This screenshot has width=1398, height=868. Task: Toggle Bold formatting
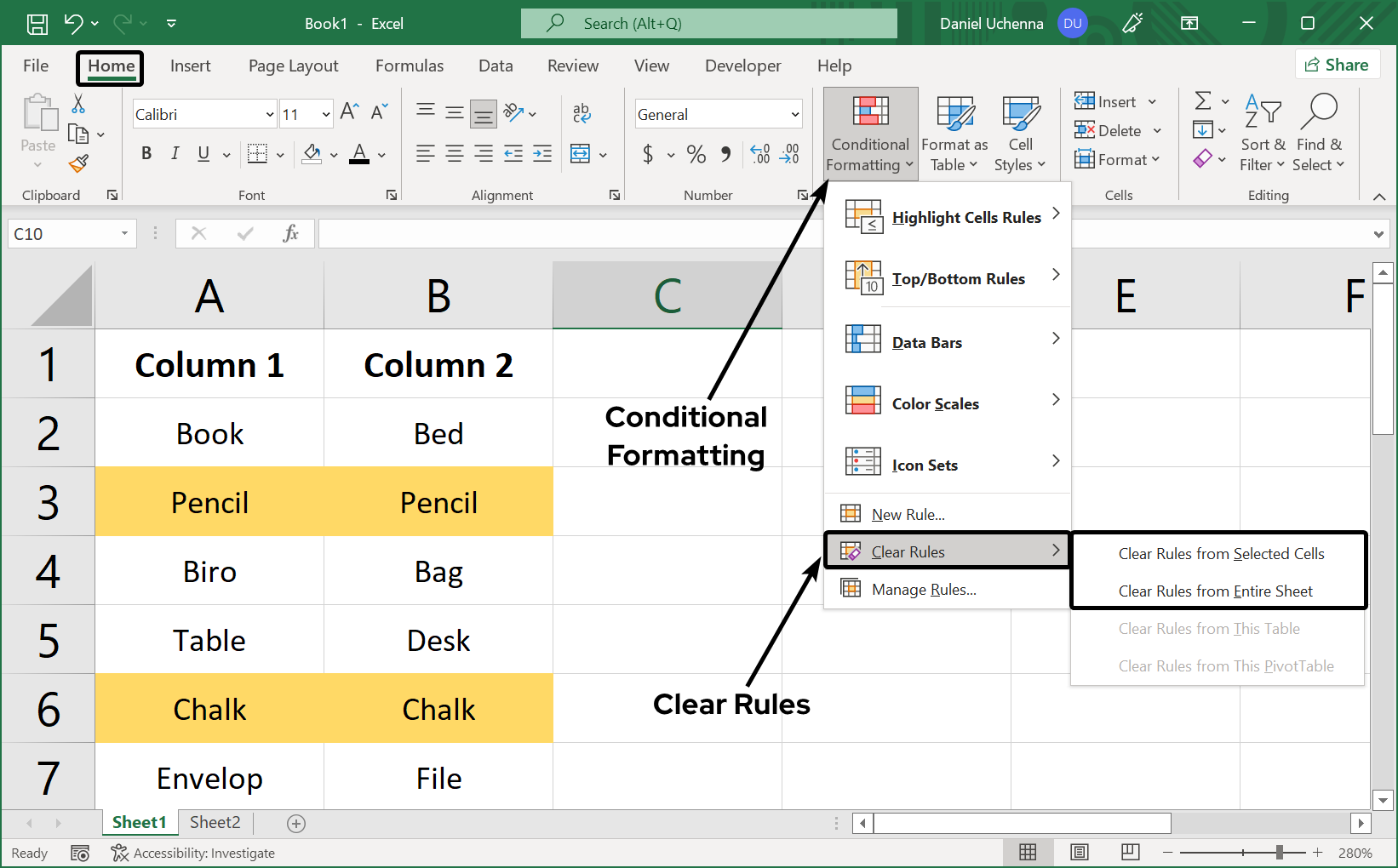click(x=146, y=153)
